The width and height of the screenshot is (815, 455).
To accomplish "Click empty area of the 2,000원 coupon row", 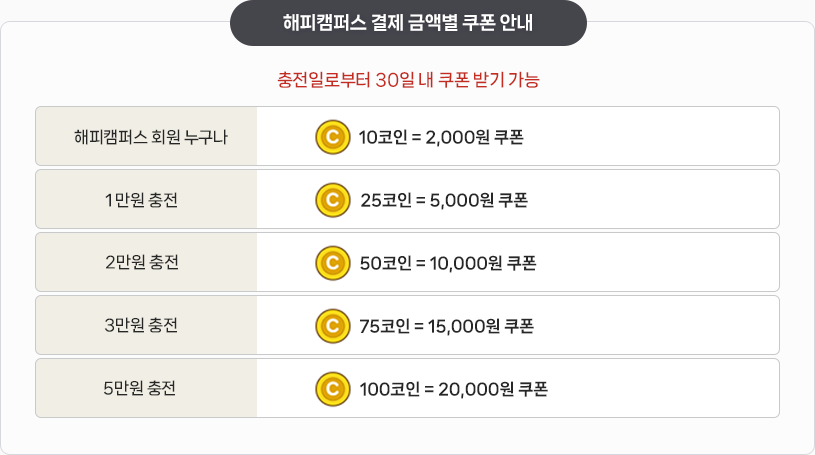I will [x=650, y=136].
